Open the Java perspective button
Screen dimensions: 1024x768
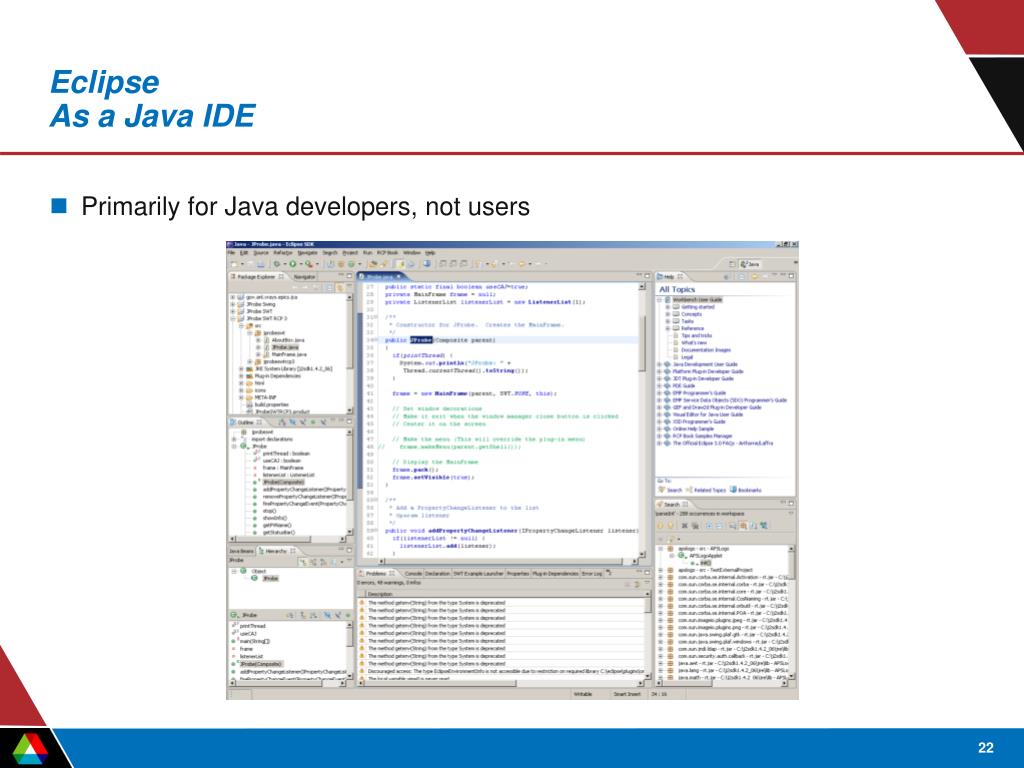pos(750,264)
